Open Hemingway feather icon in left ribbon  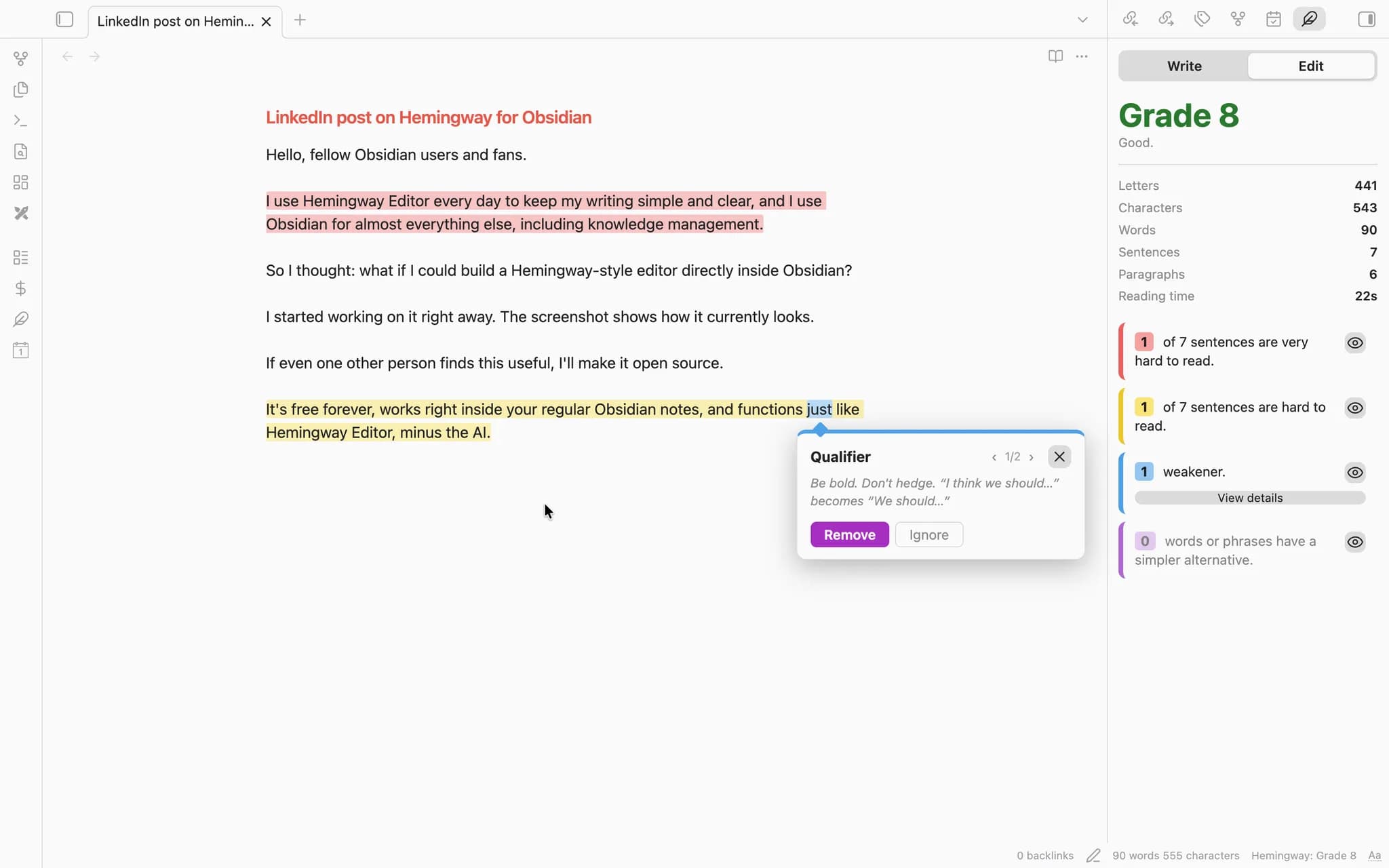point(21,319)
